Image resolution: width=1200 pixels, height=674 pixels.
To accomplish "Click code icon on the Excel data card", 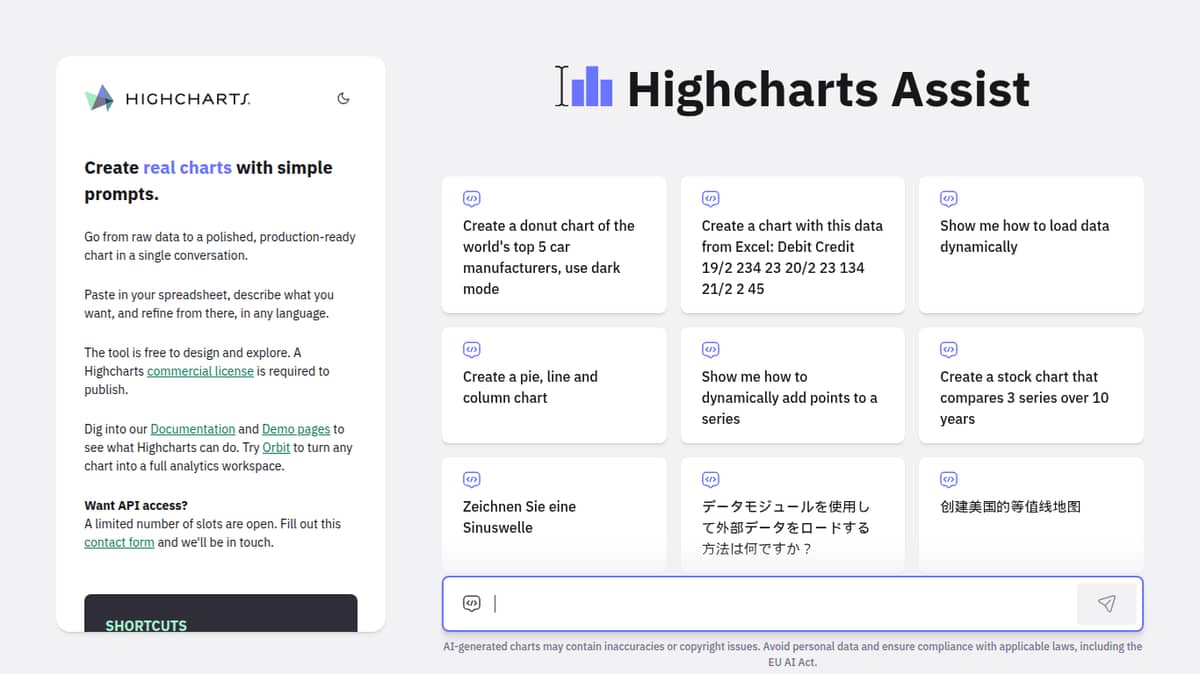I will coord(710,199).
